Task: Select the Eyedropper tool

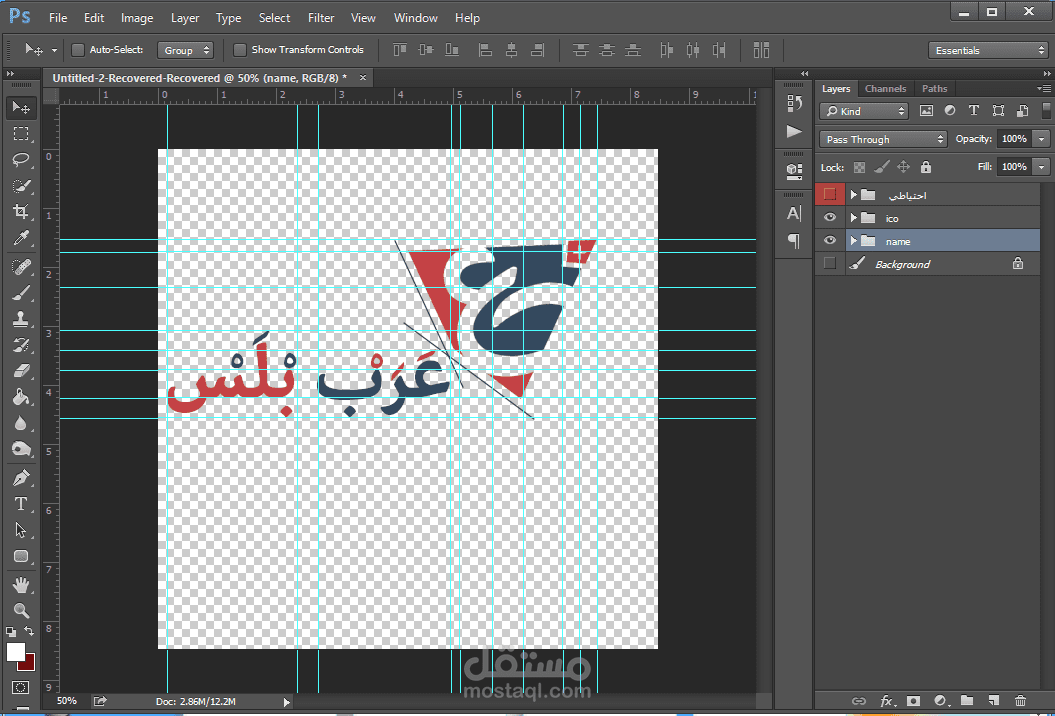Action: [21, 238]
